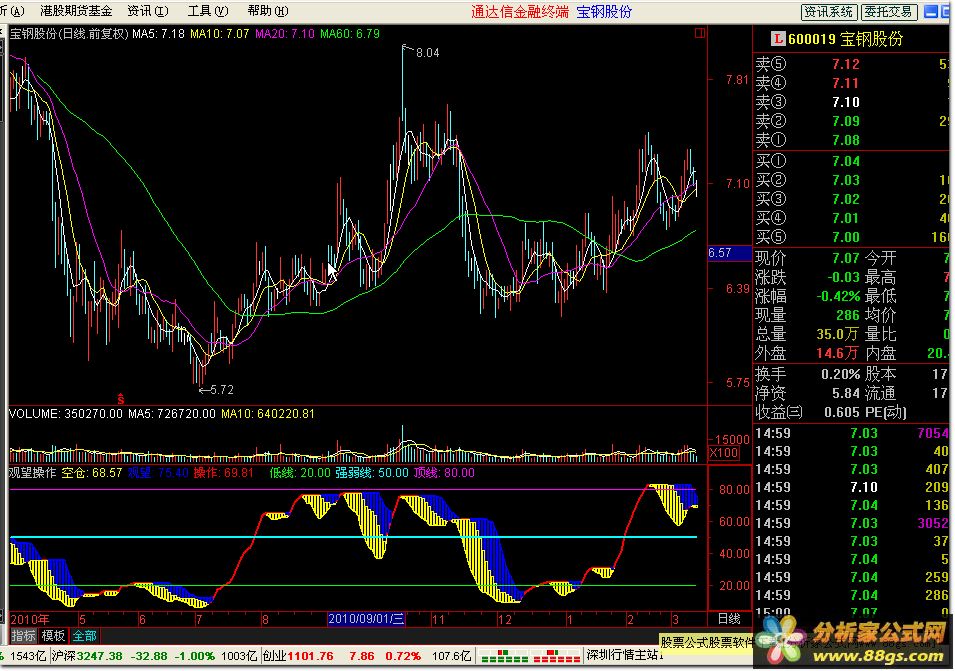
Task: Click the VOLUME: 350270.00 label
Action: (x=66, y=414)
